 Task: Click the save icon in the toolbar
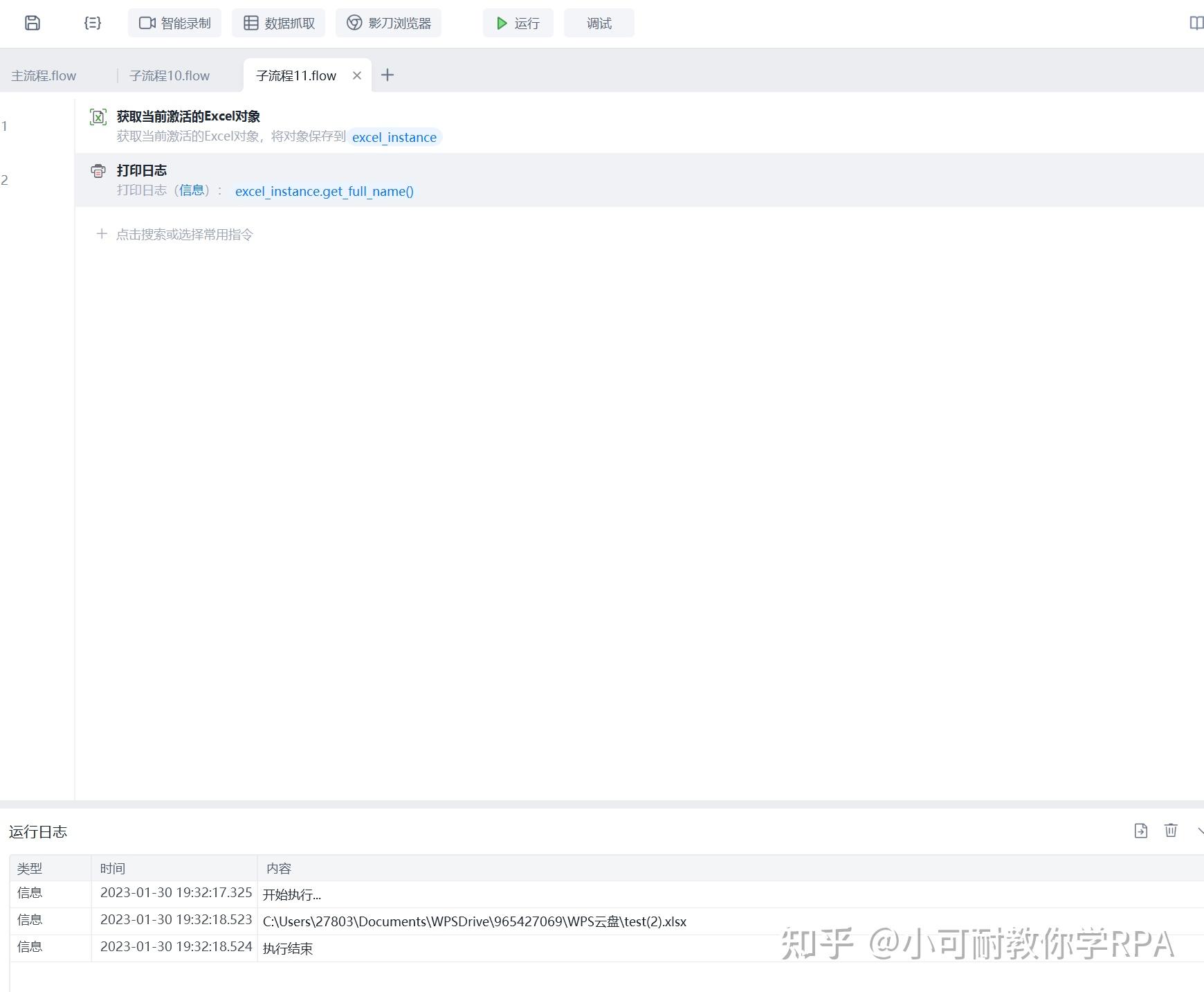click(x=33, y=23)
